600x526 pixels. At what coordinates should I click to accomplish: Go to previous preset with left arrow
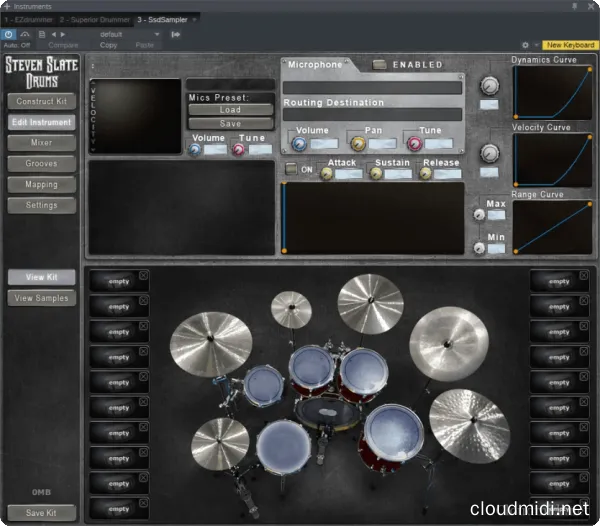[x=54, y=34]
